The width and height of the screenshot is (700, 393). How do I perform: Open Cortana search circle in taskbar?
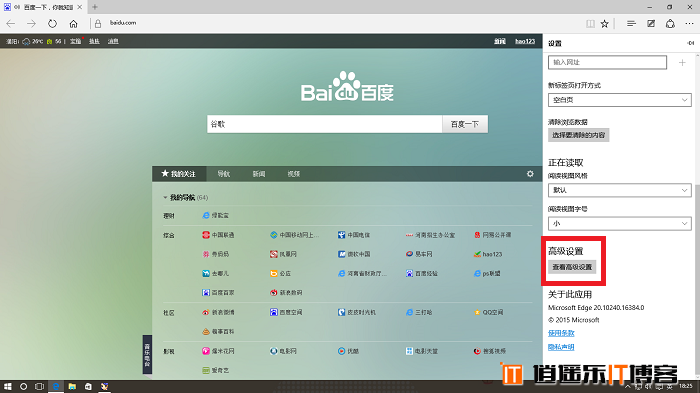click(23, 386)
